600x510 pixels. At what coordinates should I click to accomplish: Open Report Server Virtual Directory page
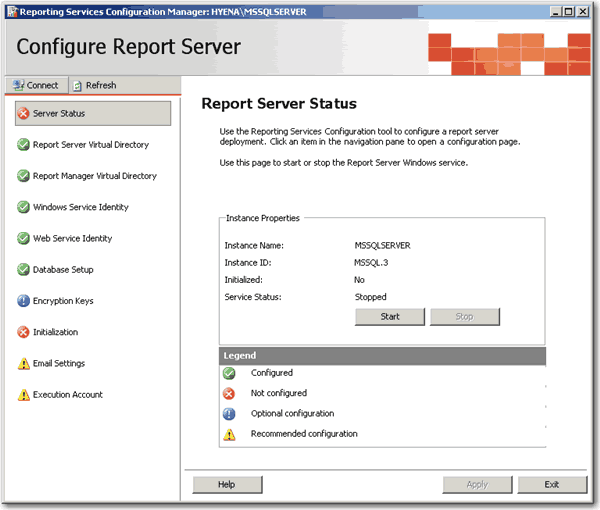coord(90,145)
